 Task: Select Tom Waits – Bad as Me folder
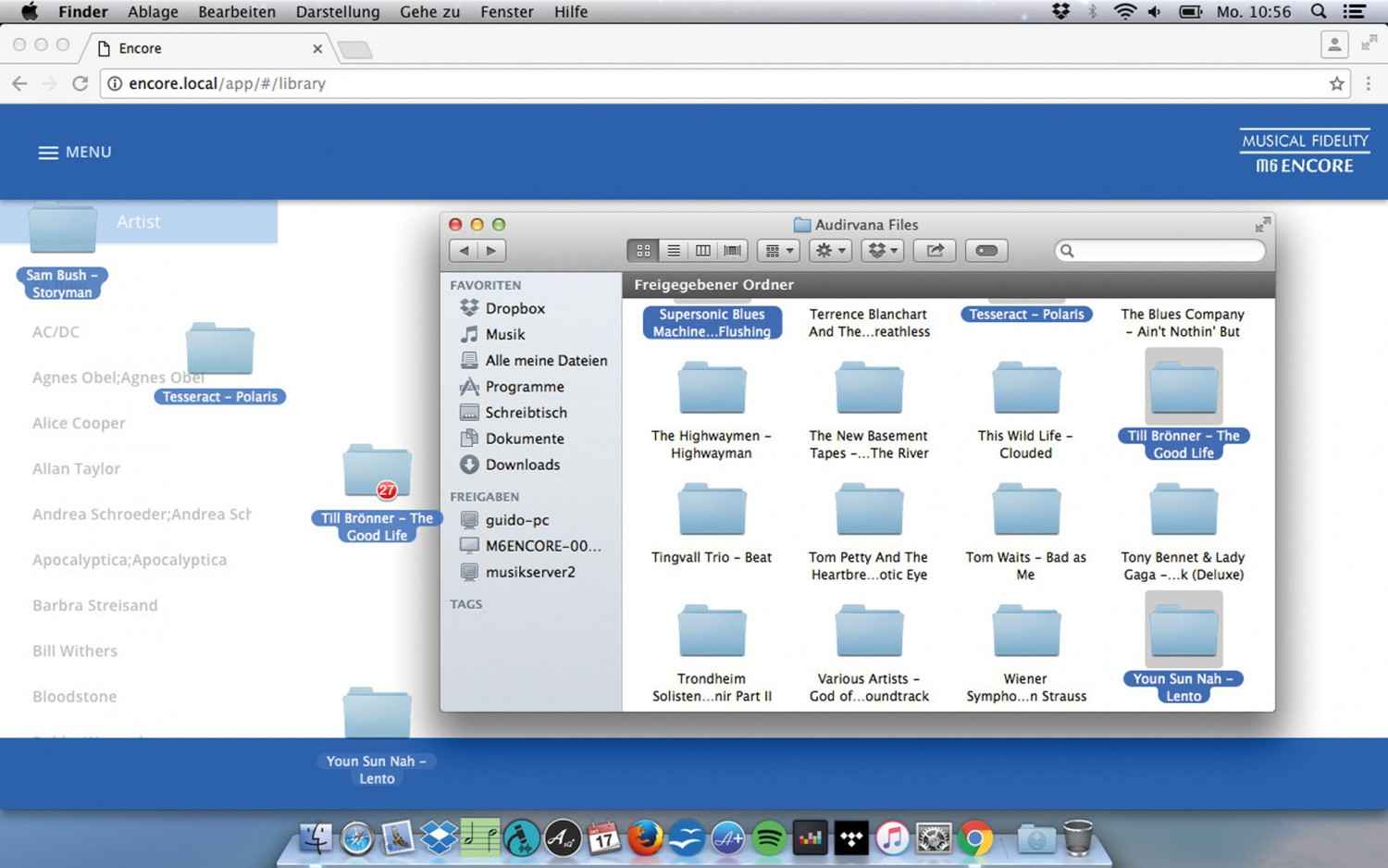(x=1026, y=531)
